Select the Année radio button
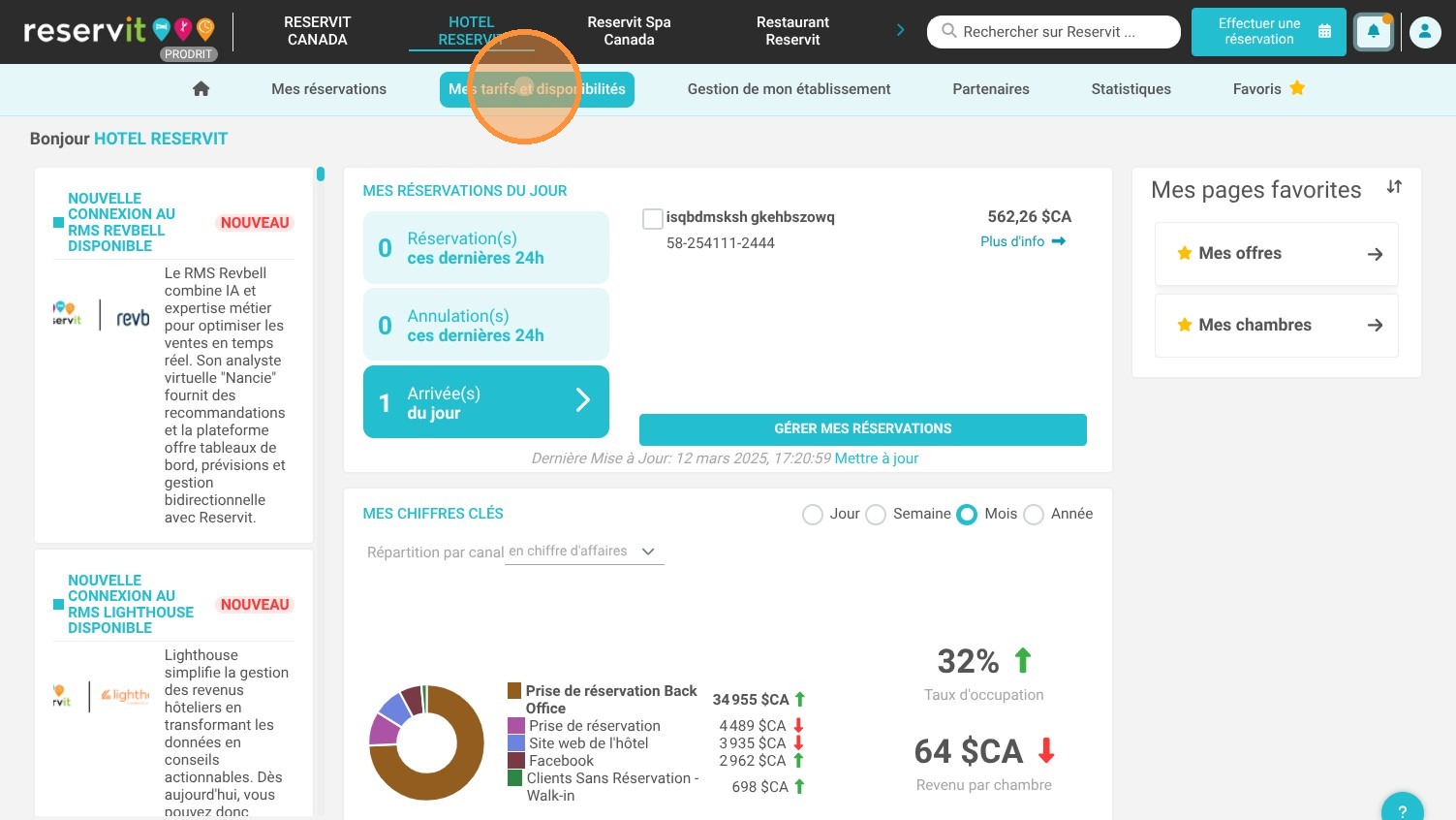Screen dimensions: 1456x820 (x=1034, y=515)
